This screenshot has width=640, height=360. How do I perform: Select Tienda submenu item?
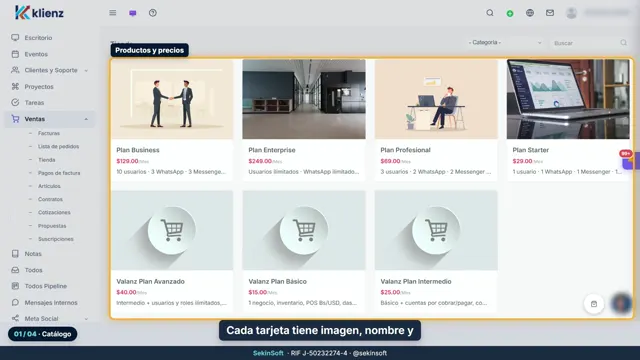pyautogui.click(x=47, y=160)
